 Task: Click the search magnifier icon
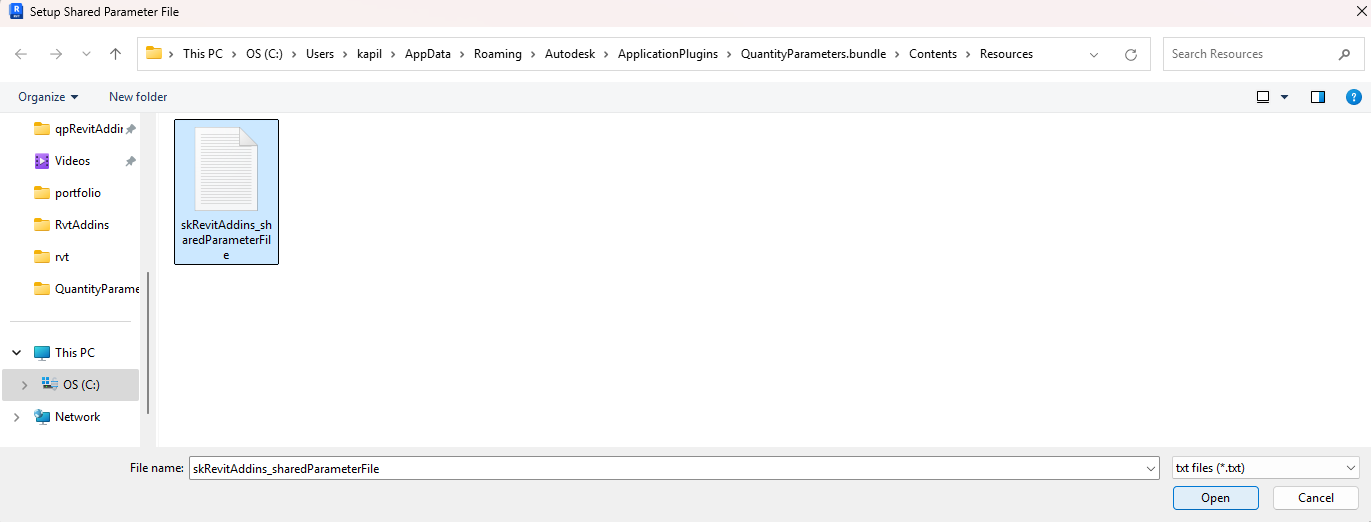1344,54
